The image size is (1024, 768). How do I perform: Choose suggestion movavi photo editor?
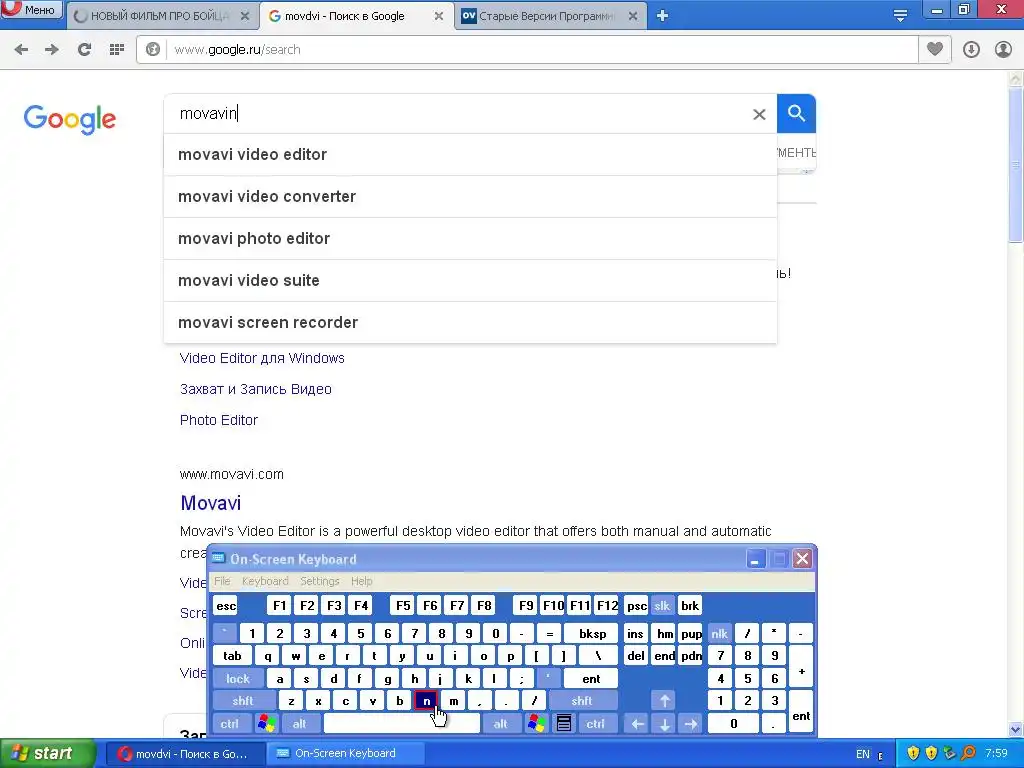[x=470, y=238]
